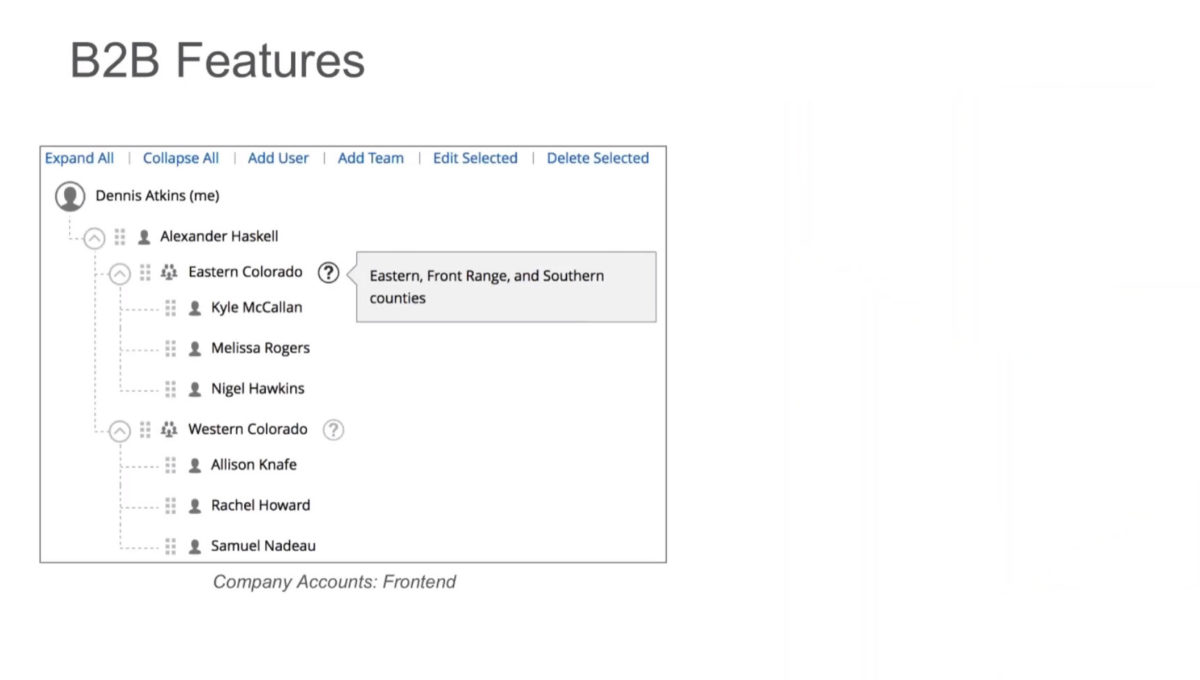The height and width of the screenshot is (680, 1200).
Task: Collapse the Eastern Colorado team
Action: coord(119,273)
